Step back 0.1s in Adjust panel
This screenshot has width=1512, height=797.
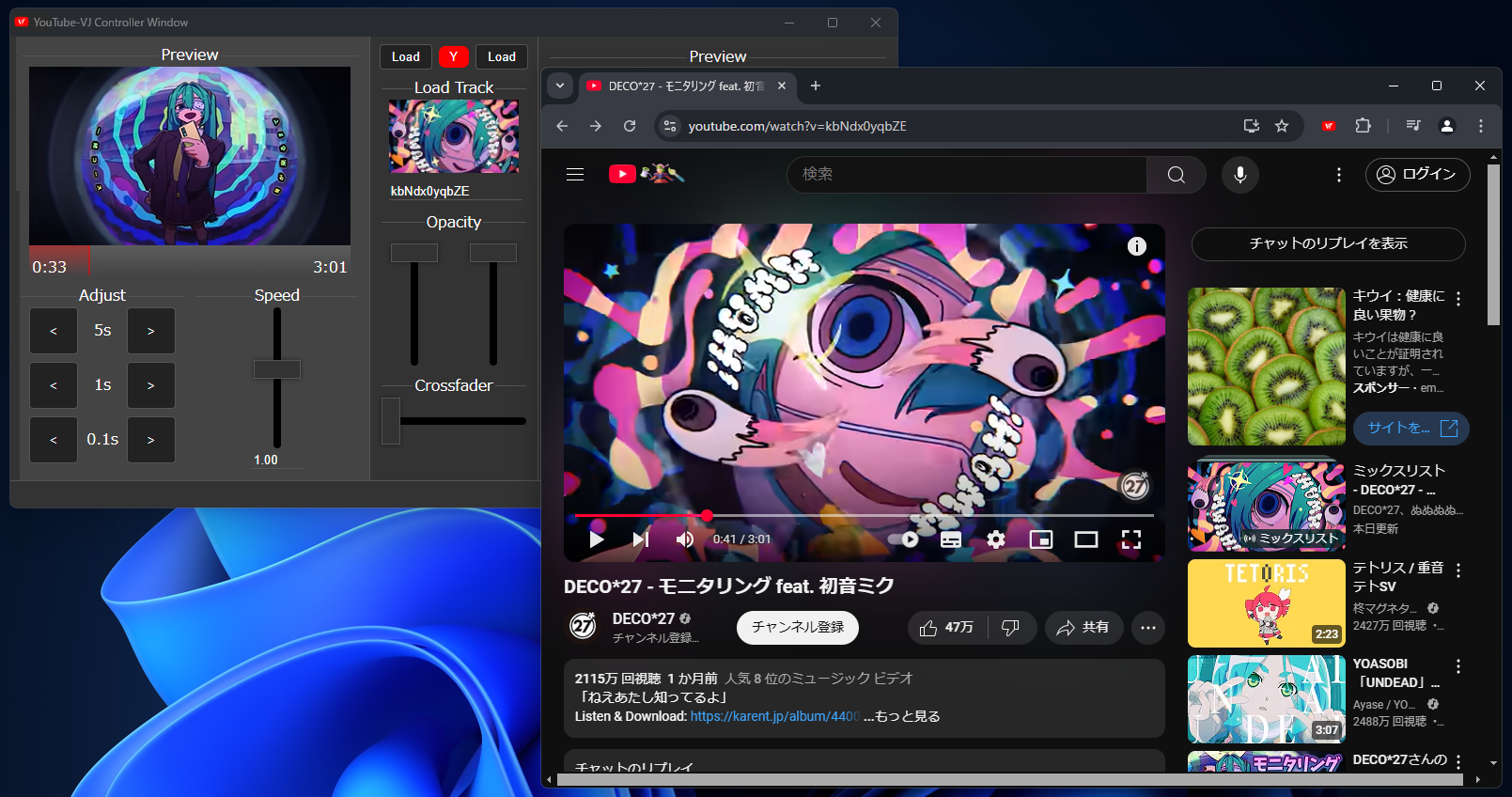pyautogui.click(x=54, y=440)
